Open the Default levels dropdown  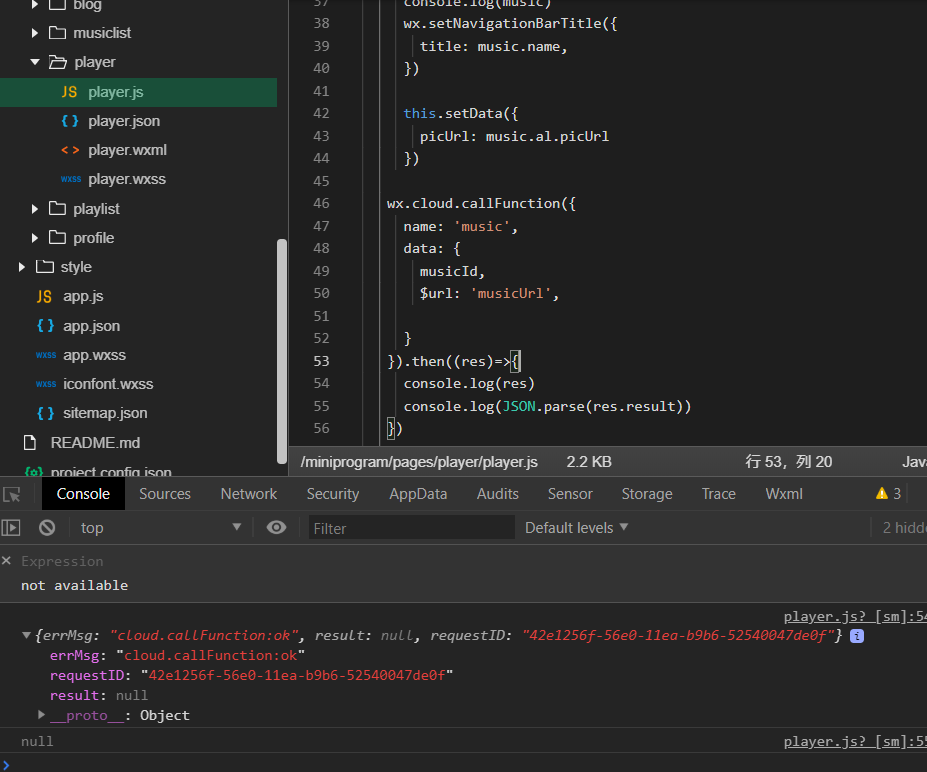tap(577, 528)
